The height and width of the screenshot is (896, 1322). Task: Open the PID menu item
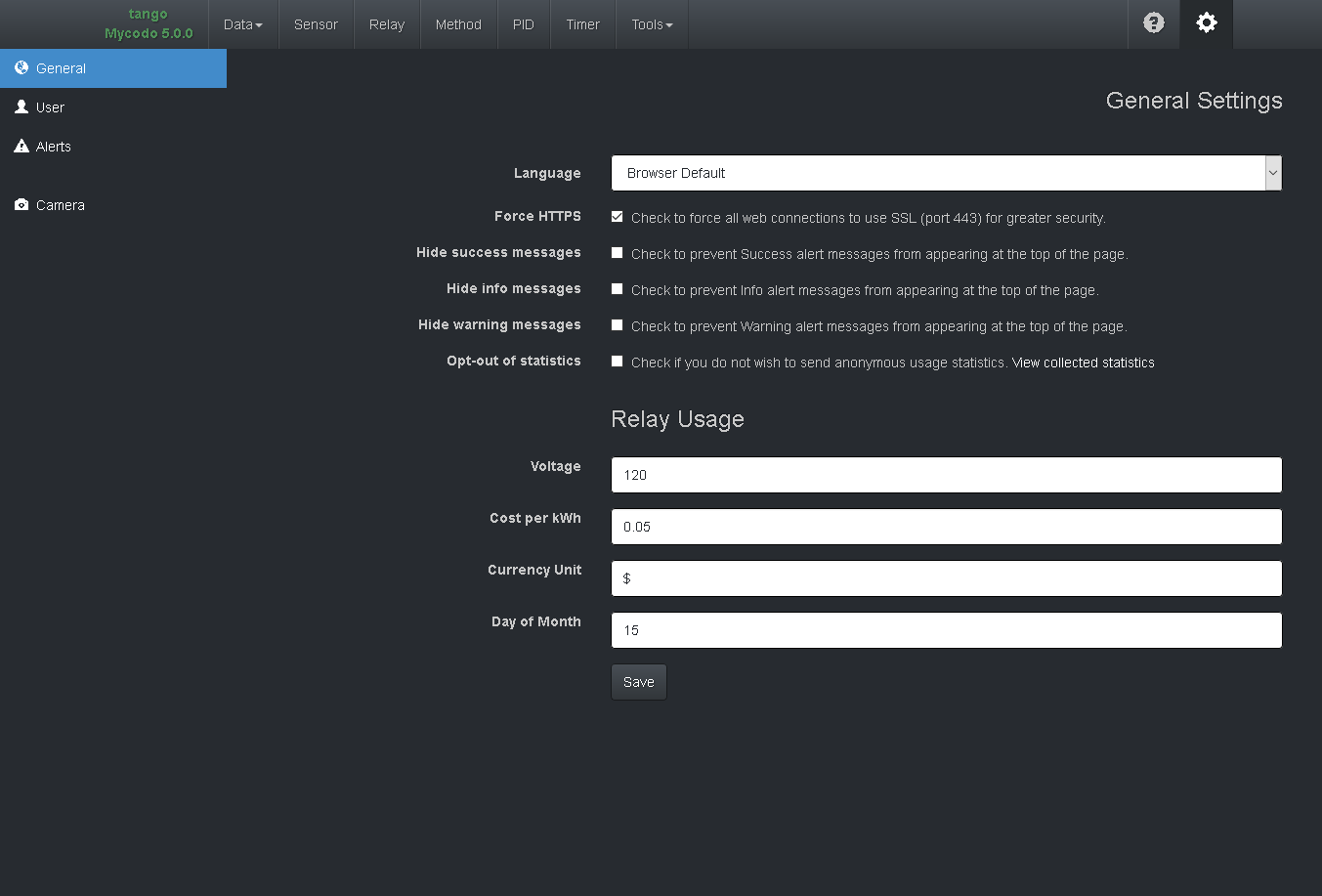[524, 23]
